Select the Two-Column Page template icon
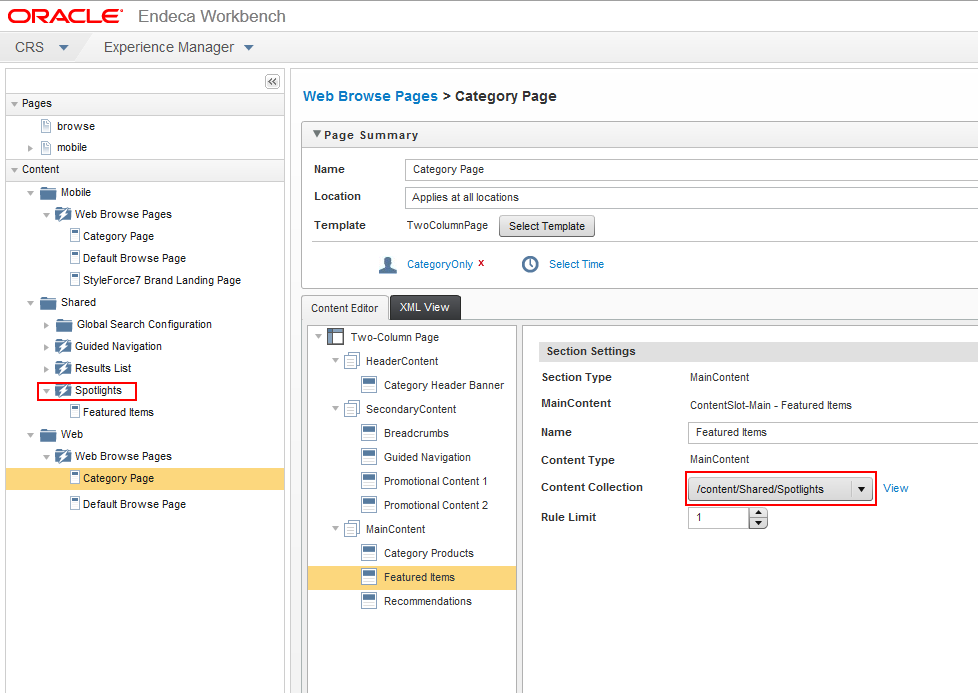The height and width of the screenshot is (693, 978). (336, 337)
